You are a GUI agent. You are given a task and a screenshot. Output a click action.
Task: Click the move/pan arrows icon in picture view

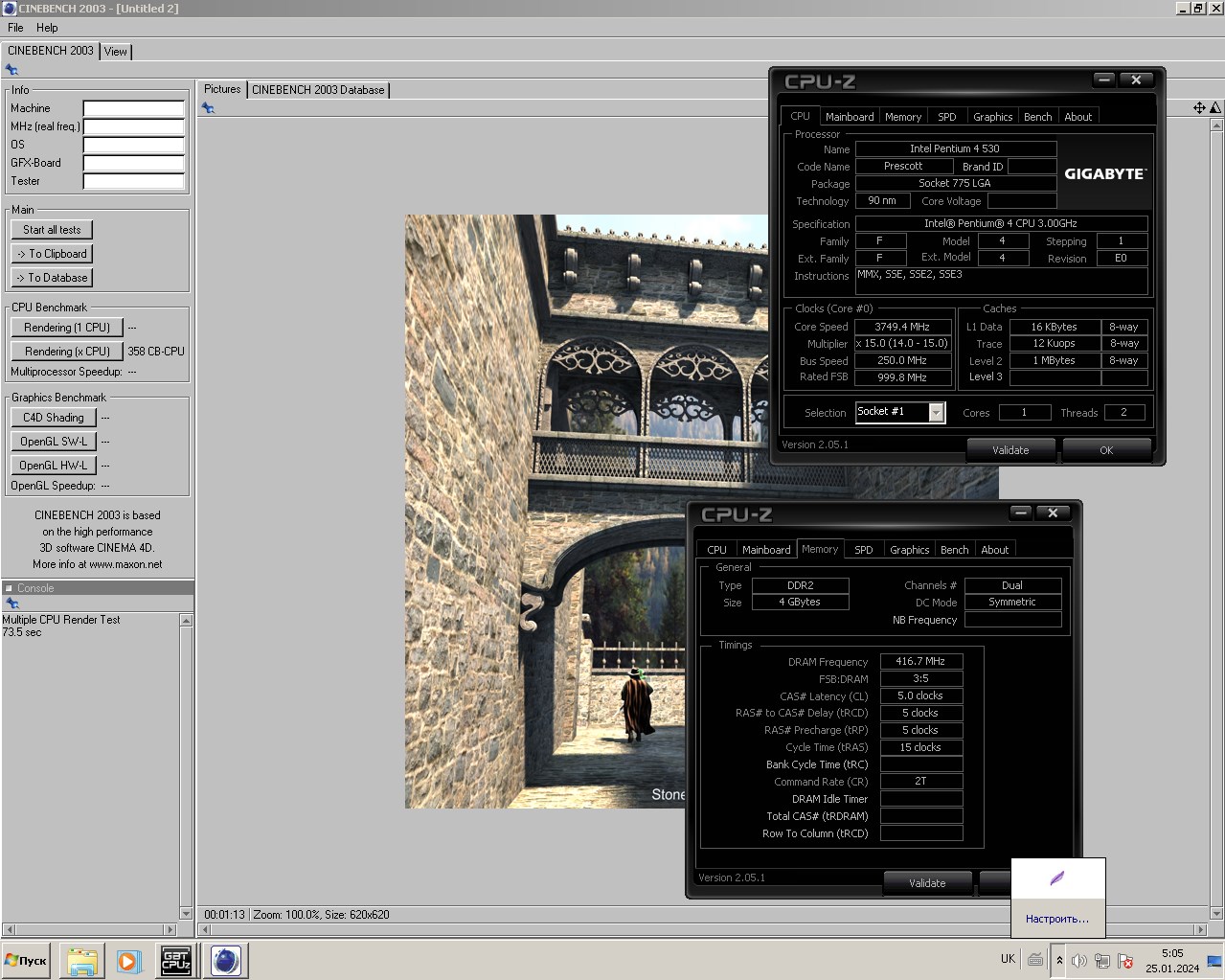1199,108
